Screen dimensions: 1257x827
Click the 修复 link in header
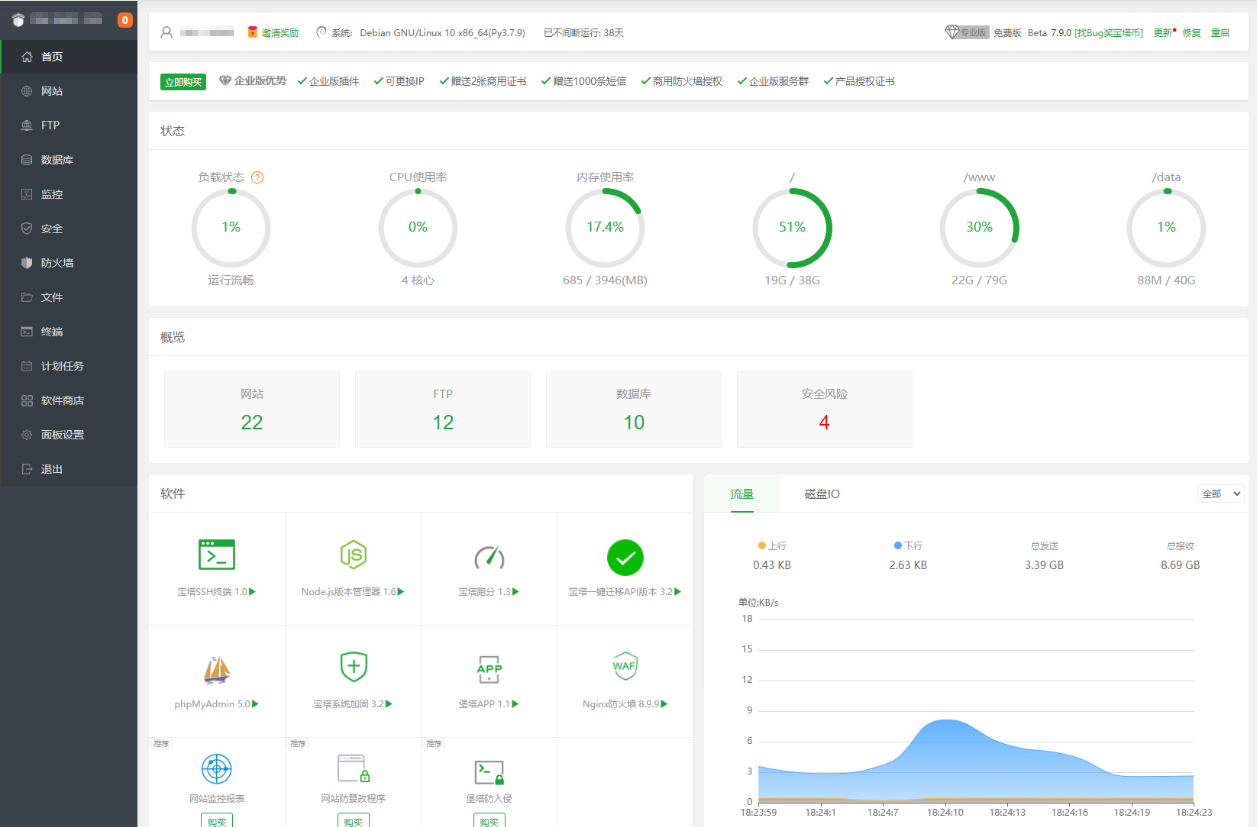coord(1191,33)
